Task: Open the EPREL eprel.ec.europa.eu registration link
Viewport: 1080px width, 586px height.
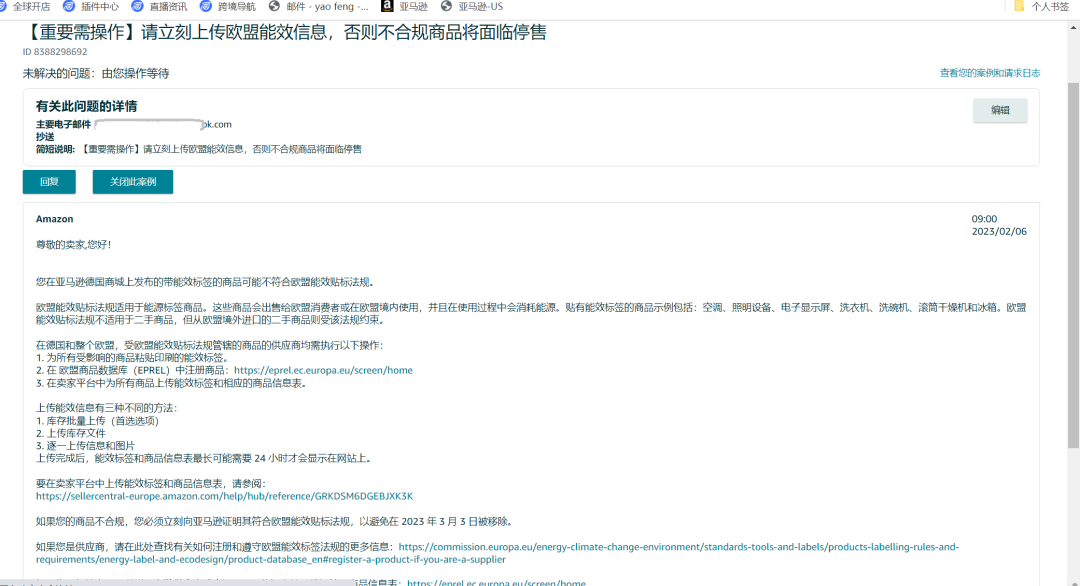Action: pos(323,370)
